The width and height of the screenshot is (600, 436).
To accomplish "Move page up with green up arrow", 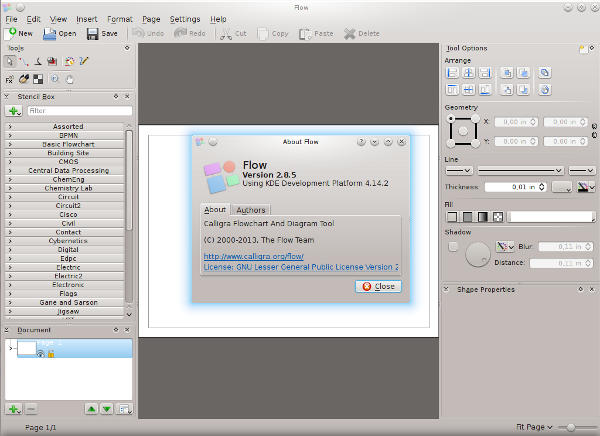I will (91, 409).
